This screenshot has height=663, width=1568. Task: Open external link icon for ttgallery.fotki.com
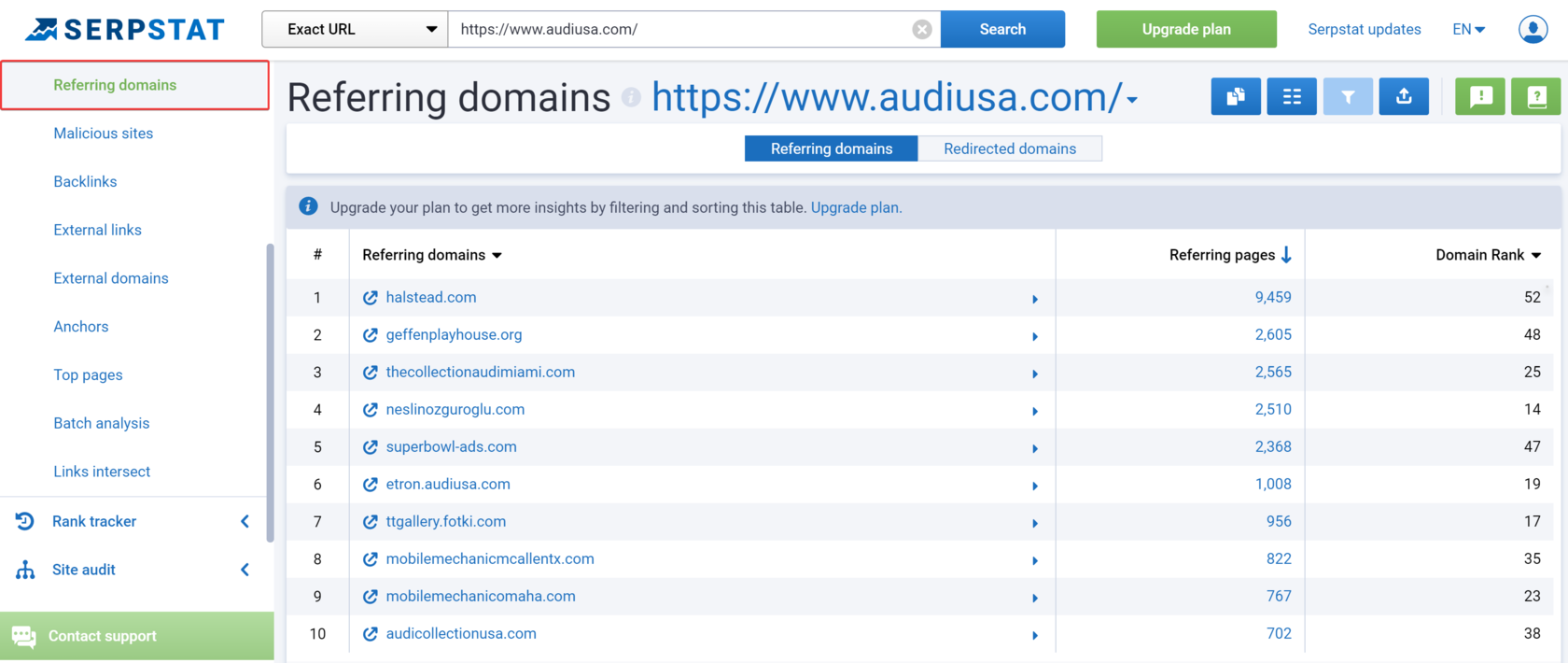tap(371, 522)
